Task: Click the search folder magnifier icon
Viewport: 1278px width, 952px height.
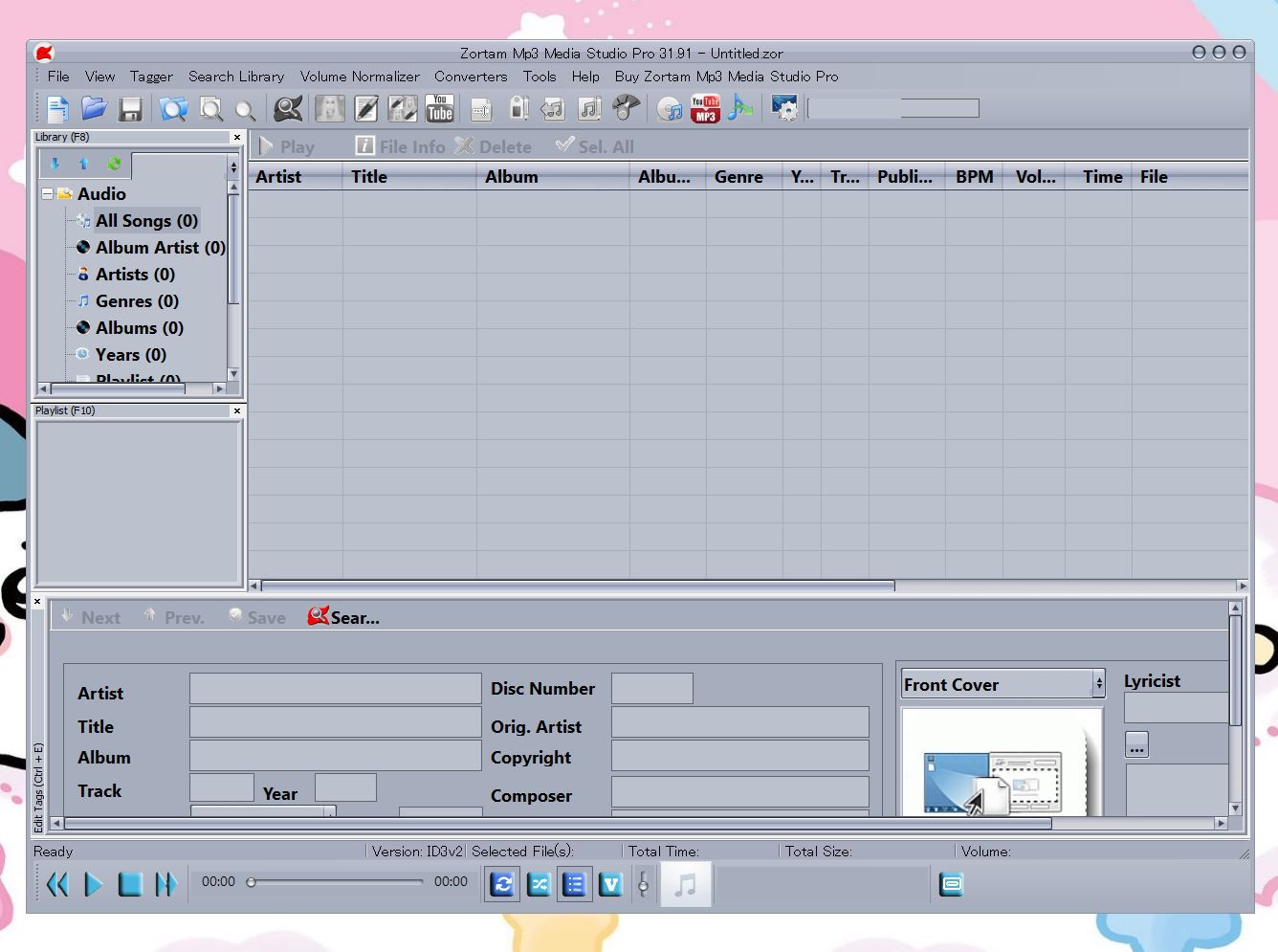Action: click(x=173, y=109)
